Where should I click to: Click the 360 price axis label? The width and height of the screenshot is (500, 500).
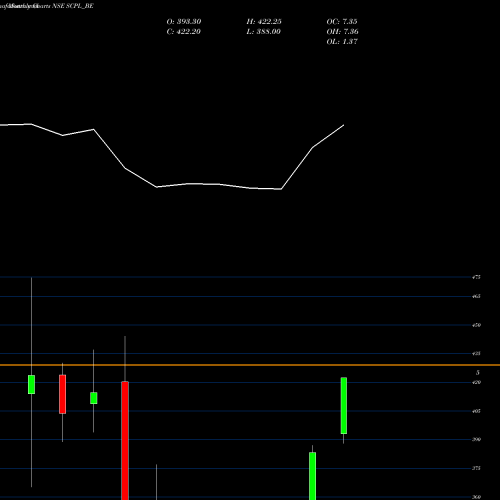476,497
